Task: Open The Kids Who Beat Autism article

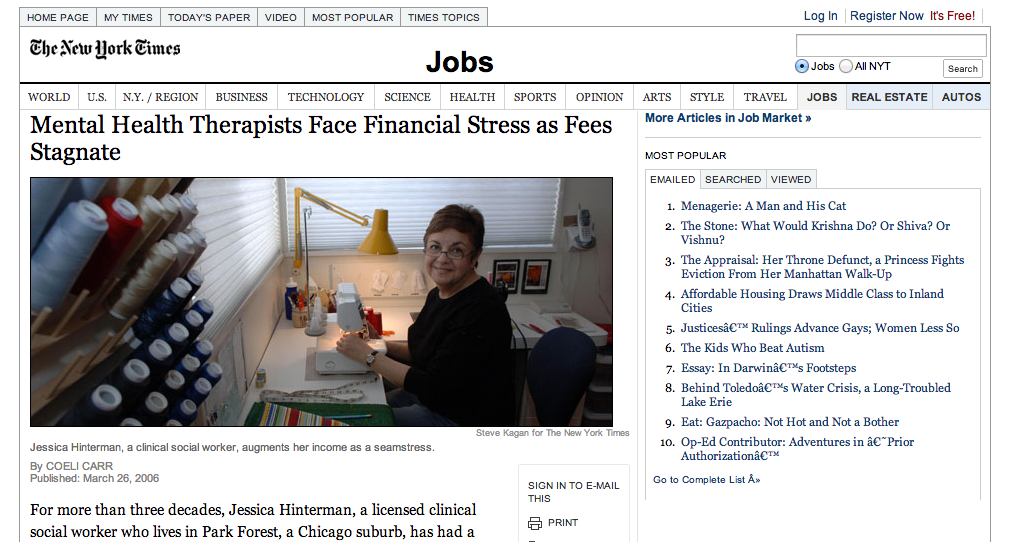Action: (753, 348)
